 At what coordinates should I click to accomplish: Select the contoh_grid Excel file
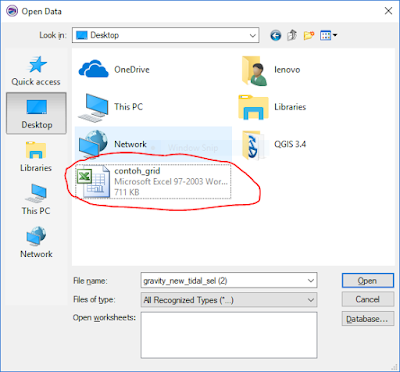point(153,182)
